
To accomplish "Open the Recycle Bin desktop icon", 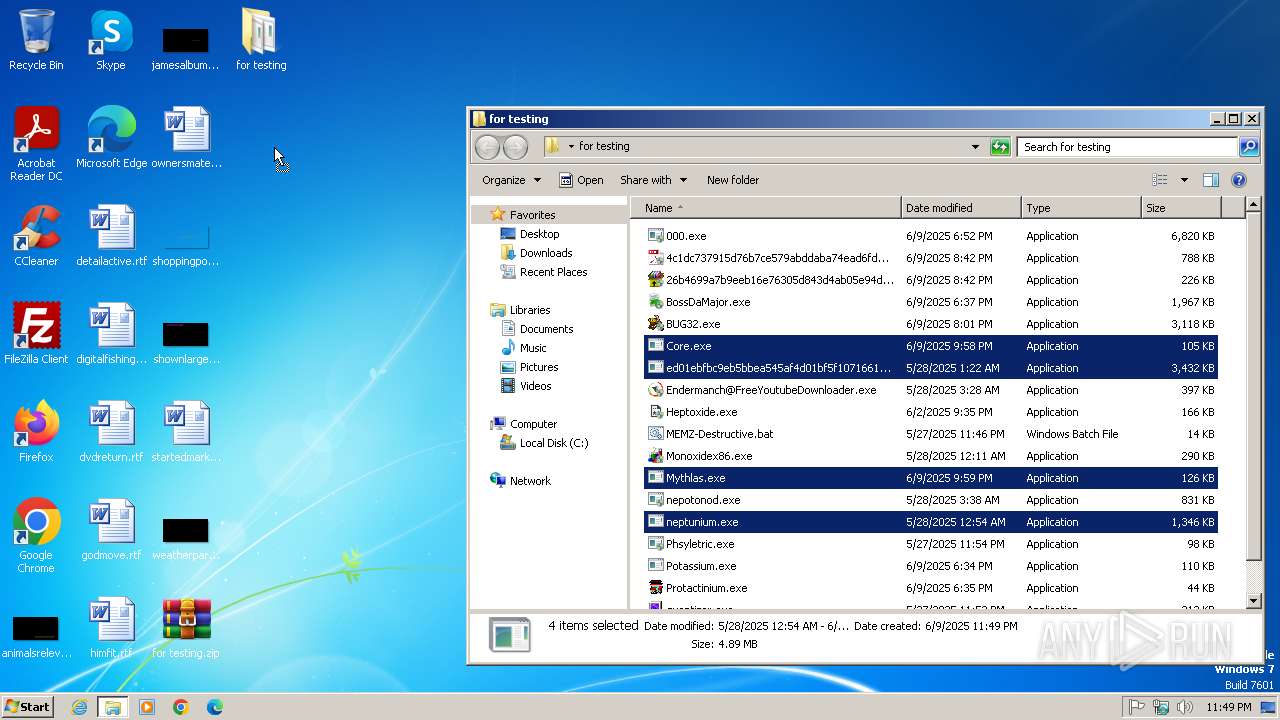I will coord(36,40).
